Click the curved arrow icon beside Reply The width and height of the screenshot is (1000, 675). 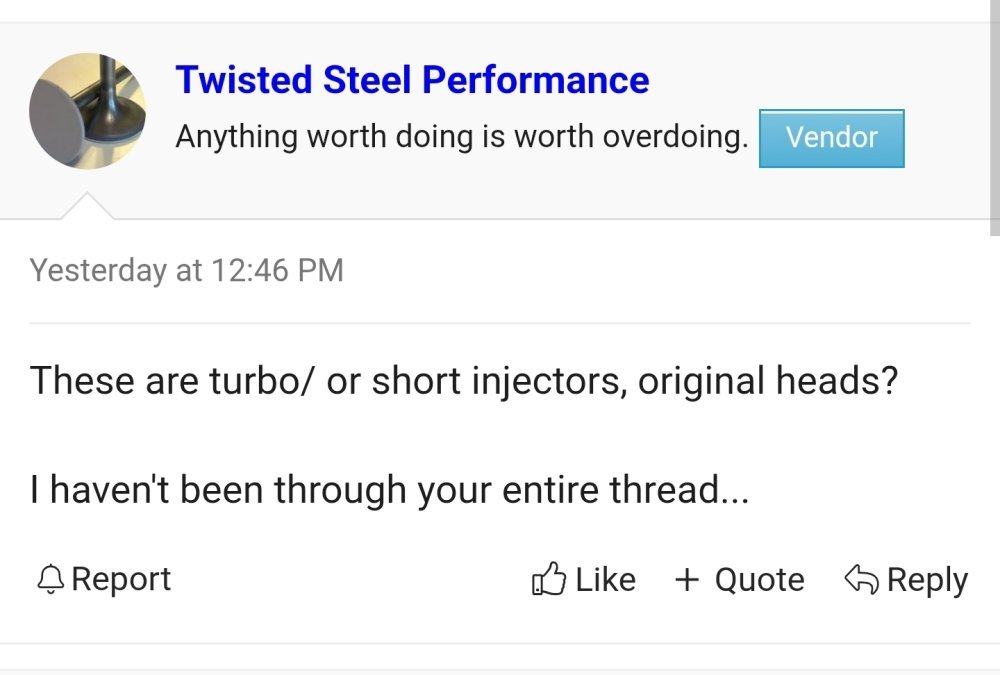[x=861, y=578]
